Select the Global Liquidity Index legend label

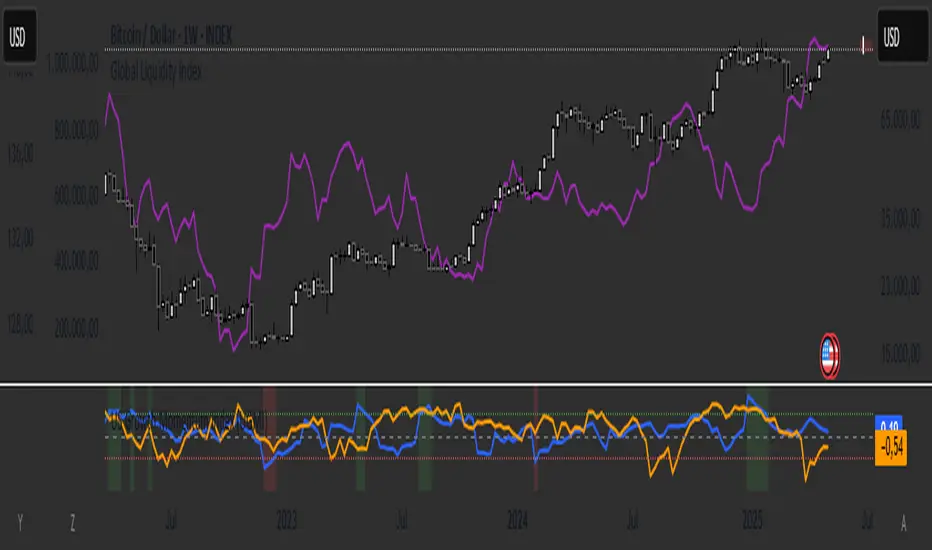[x=156, y=72]
